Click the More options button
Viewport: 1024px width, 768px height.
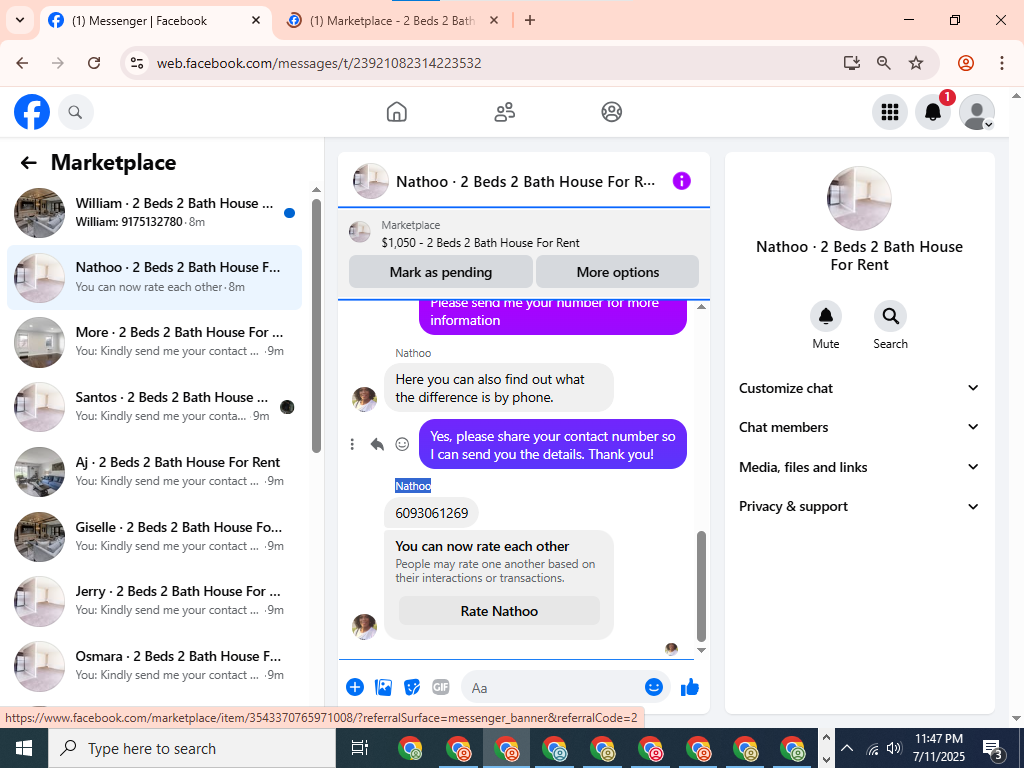(x=618, y=272)
